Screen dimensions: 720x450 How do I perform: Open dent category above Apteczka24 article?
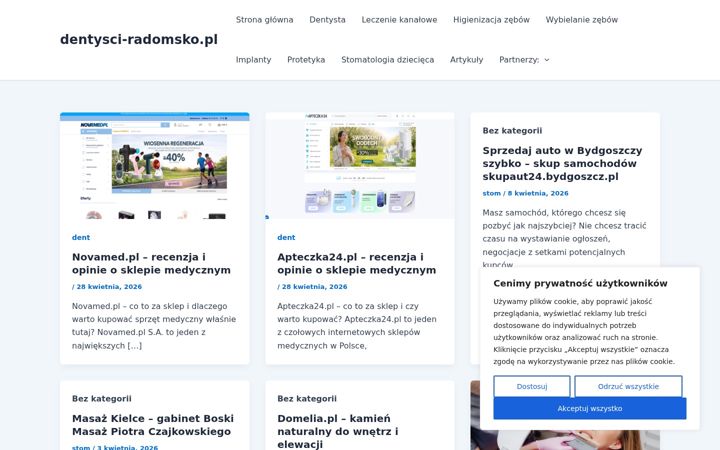pos(286,237)
